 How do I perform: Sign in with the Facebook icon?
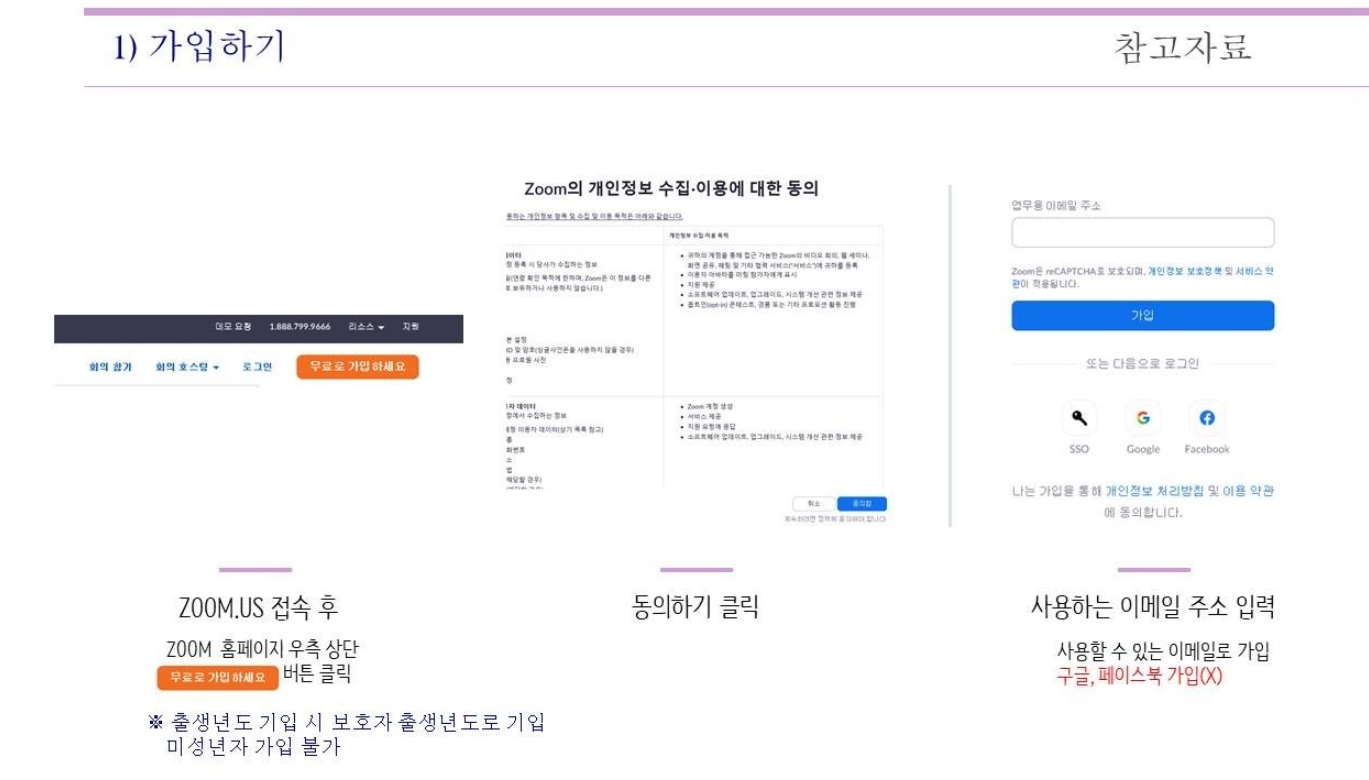[x=1207, y=418]
